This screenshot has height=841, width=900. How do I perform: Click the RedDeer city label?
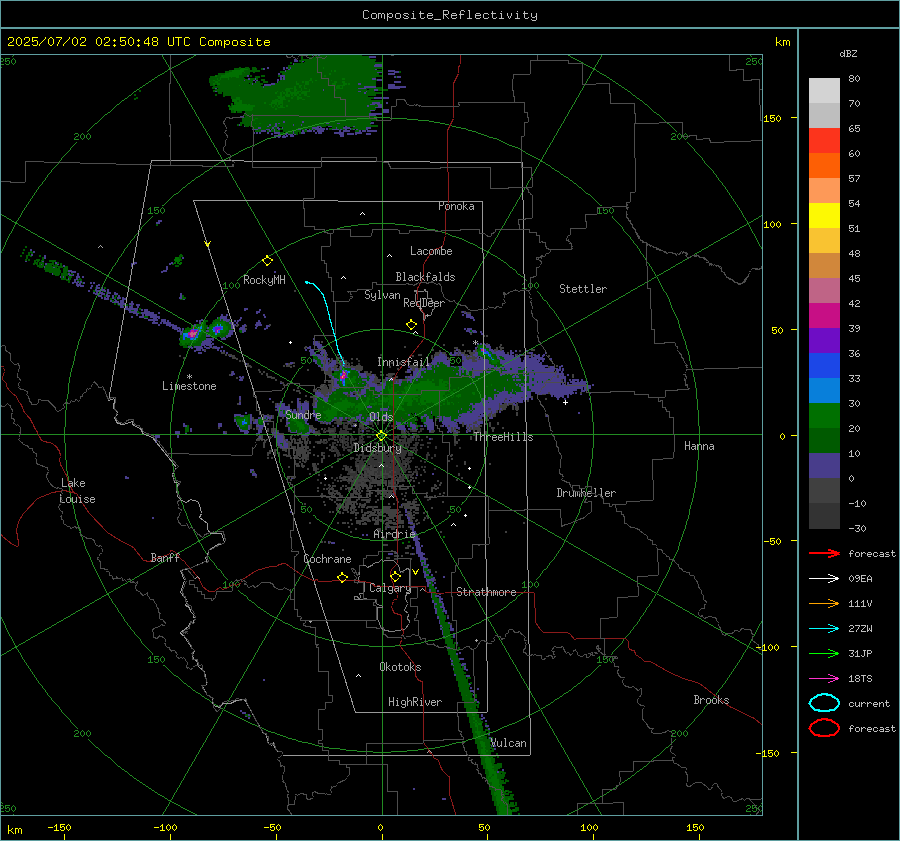pos(424,303)
